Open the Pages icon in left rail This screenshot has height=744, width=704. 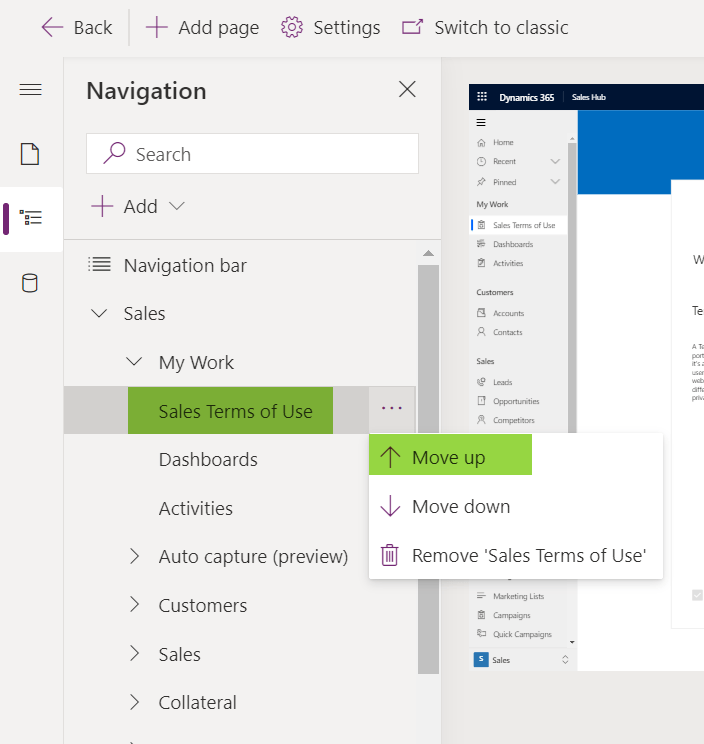point(30,154)
